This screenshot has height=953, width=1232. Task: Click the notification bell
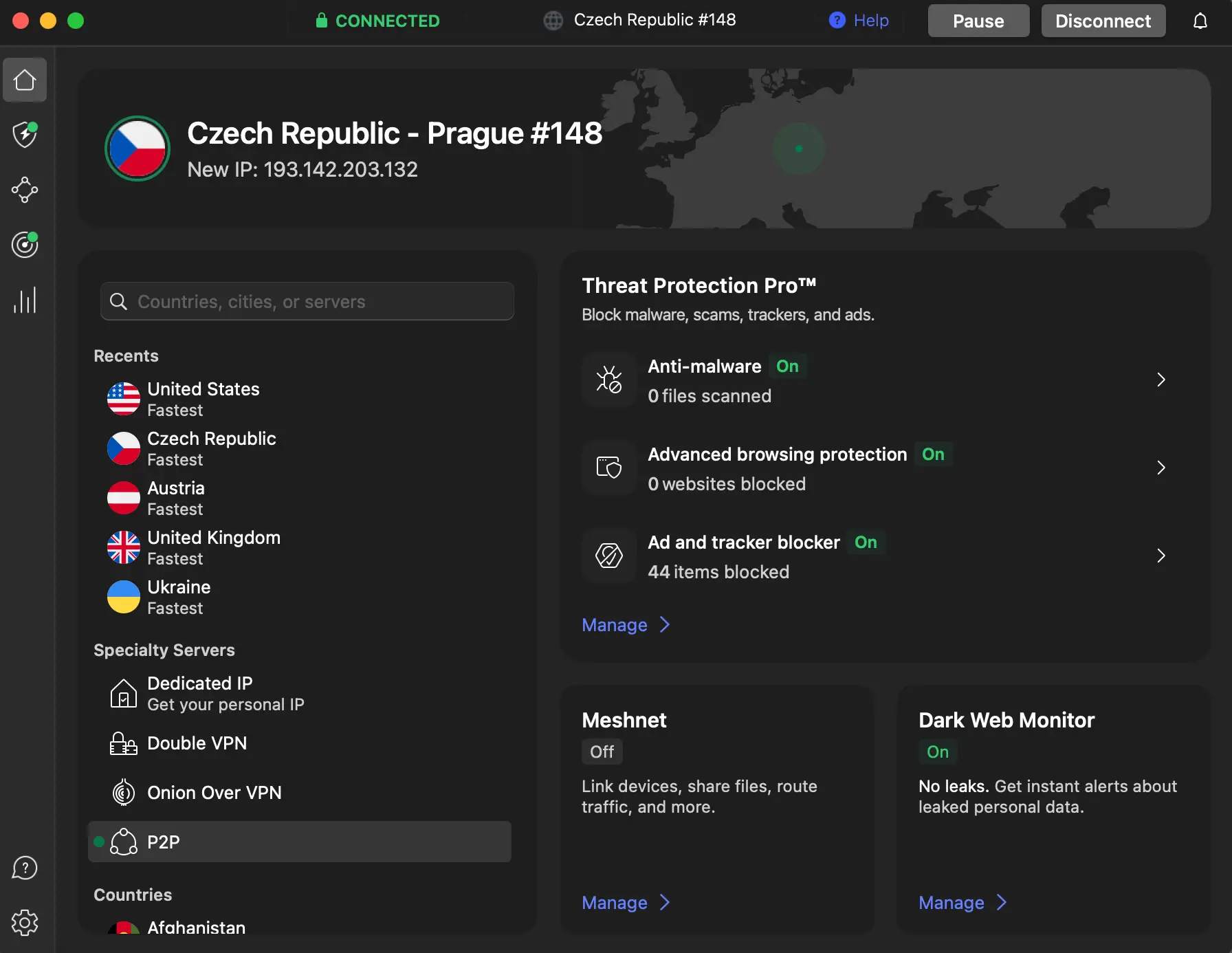pos(1200,21)
